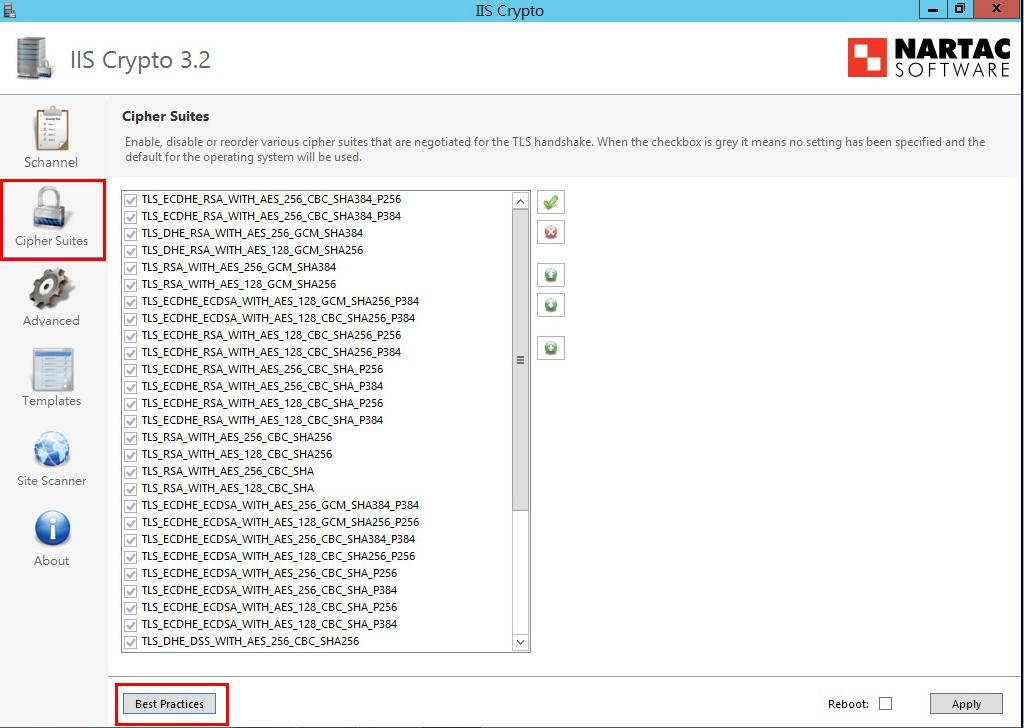The width and height of the screenshot is (1024, 728).
Task: Click the cipher list scroll-up arrow
Action: pyautogui.click(x=520, y=201)
